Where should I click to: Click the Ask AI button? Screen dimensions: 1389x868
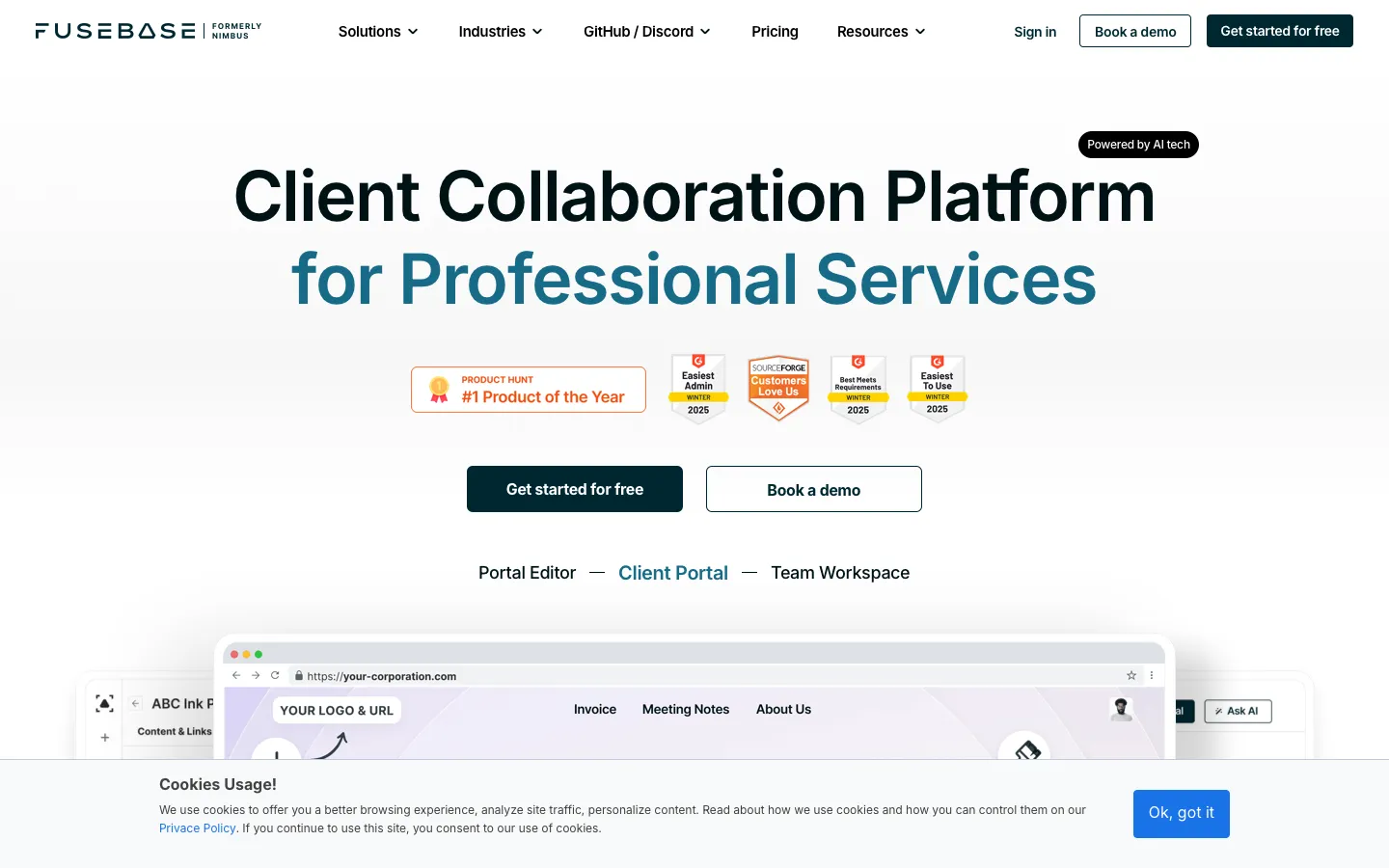1238,712
